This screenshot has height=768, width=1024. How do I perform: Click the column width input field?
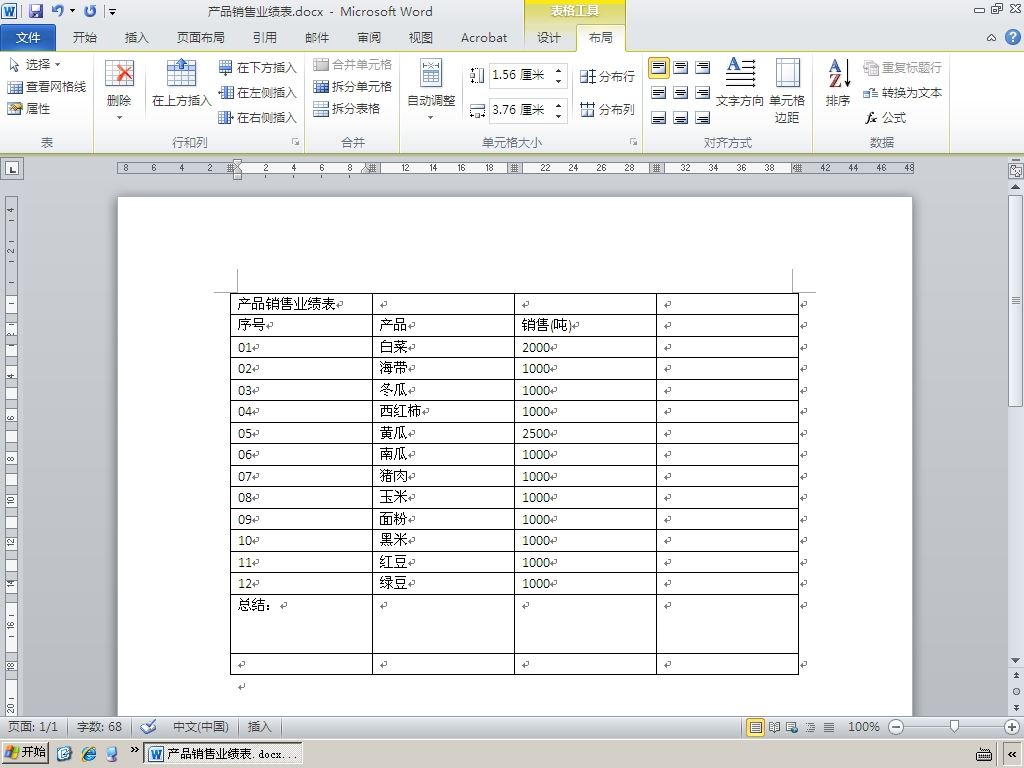point(520,110)
